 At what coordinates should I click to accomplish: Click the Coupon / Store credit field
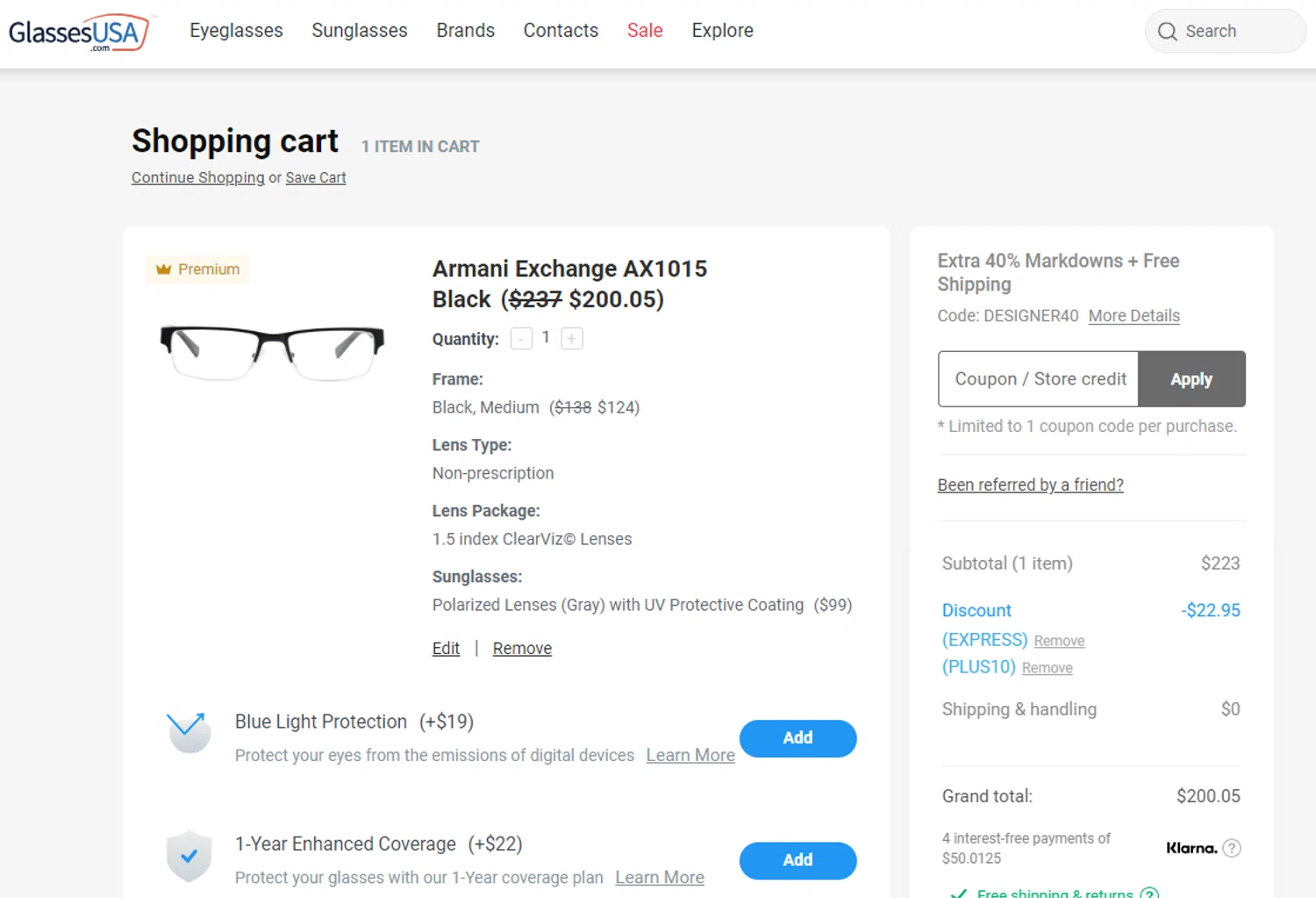(x=1038, y=379)
